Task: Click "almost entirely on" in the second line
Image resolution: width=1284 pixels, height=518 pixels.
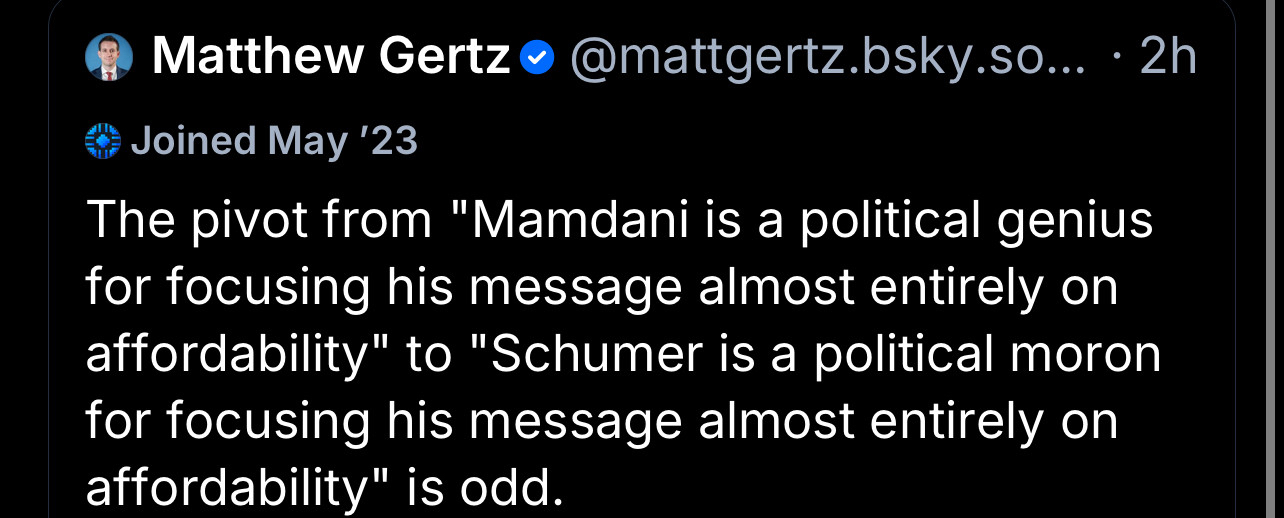Action: point(907,288)
